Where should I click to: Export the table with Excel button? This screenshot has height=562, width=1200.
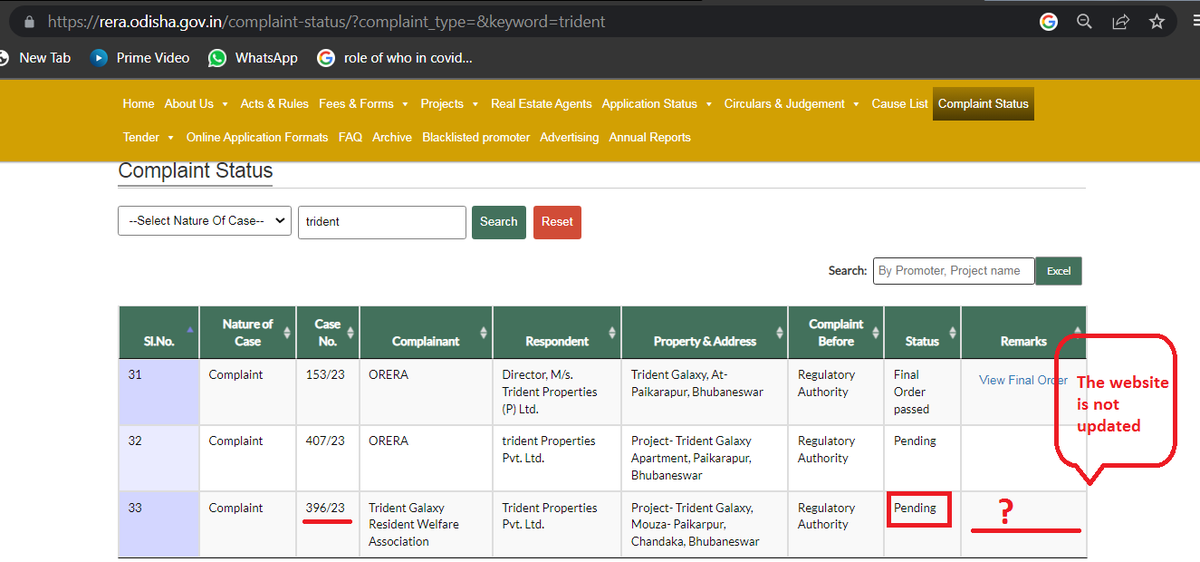click(x=1058, y=271)
